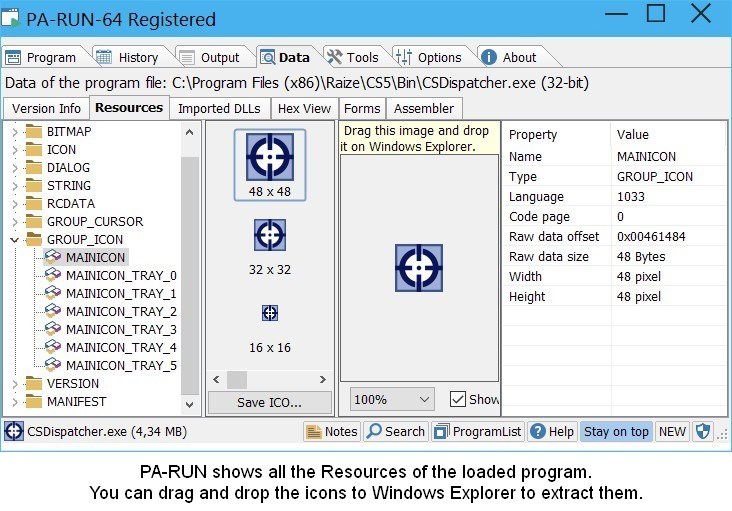
Task: Expand the VERSION tree node
Action: tap(14, 384)
